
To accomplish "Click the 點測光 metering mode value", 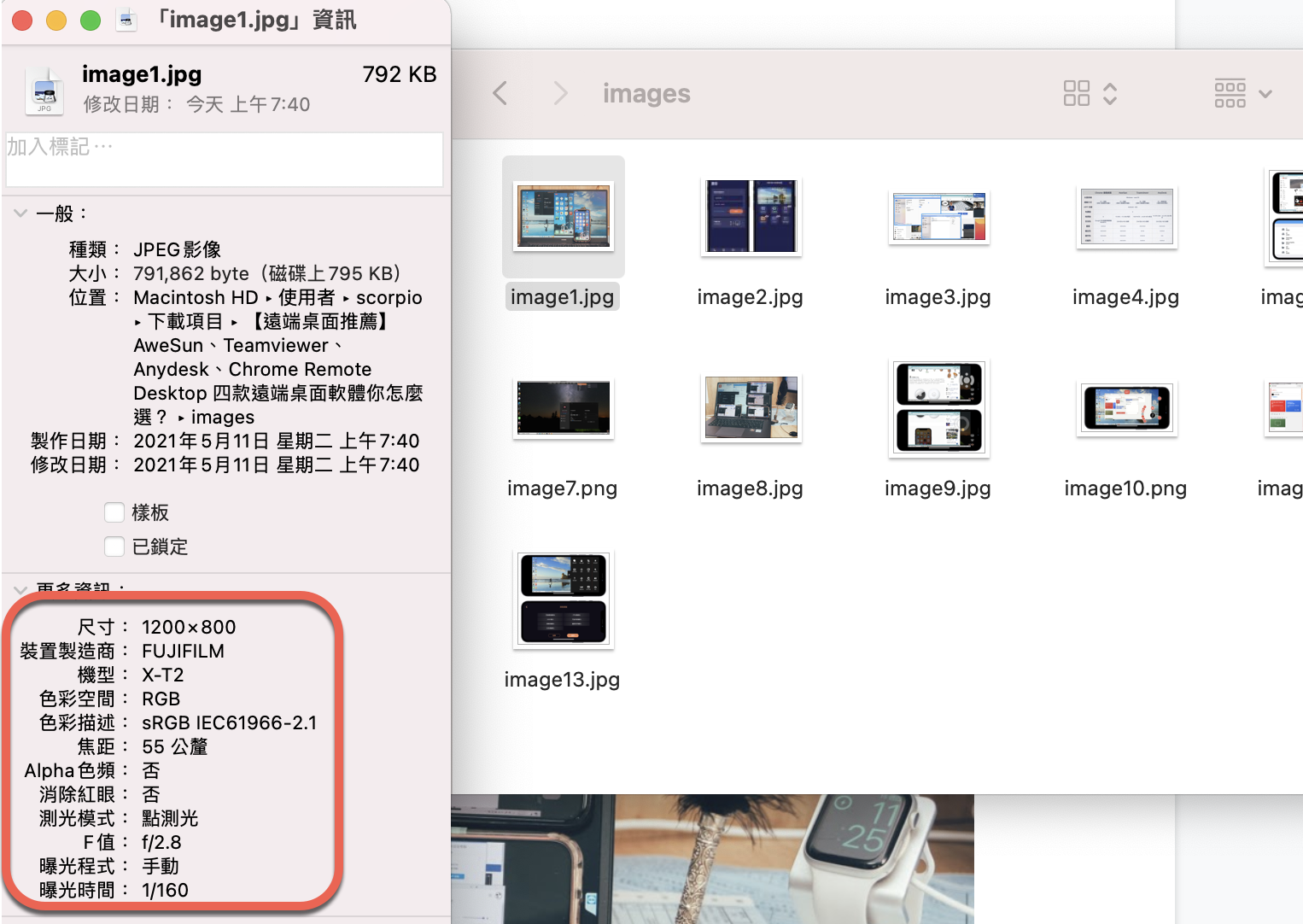I will point(170,818).
